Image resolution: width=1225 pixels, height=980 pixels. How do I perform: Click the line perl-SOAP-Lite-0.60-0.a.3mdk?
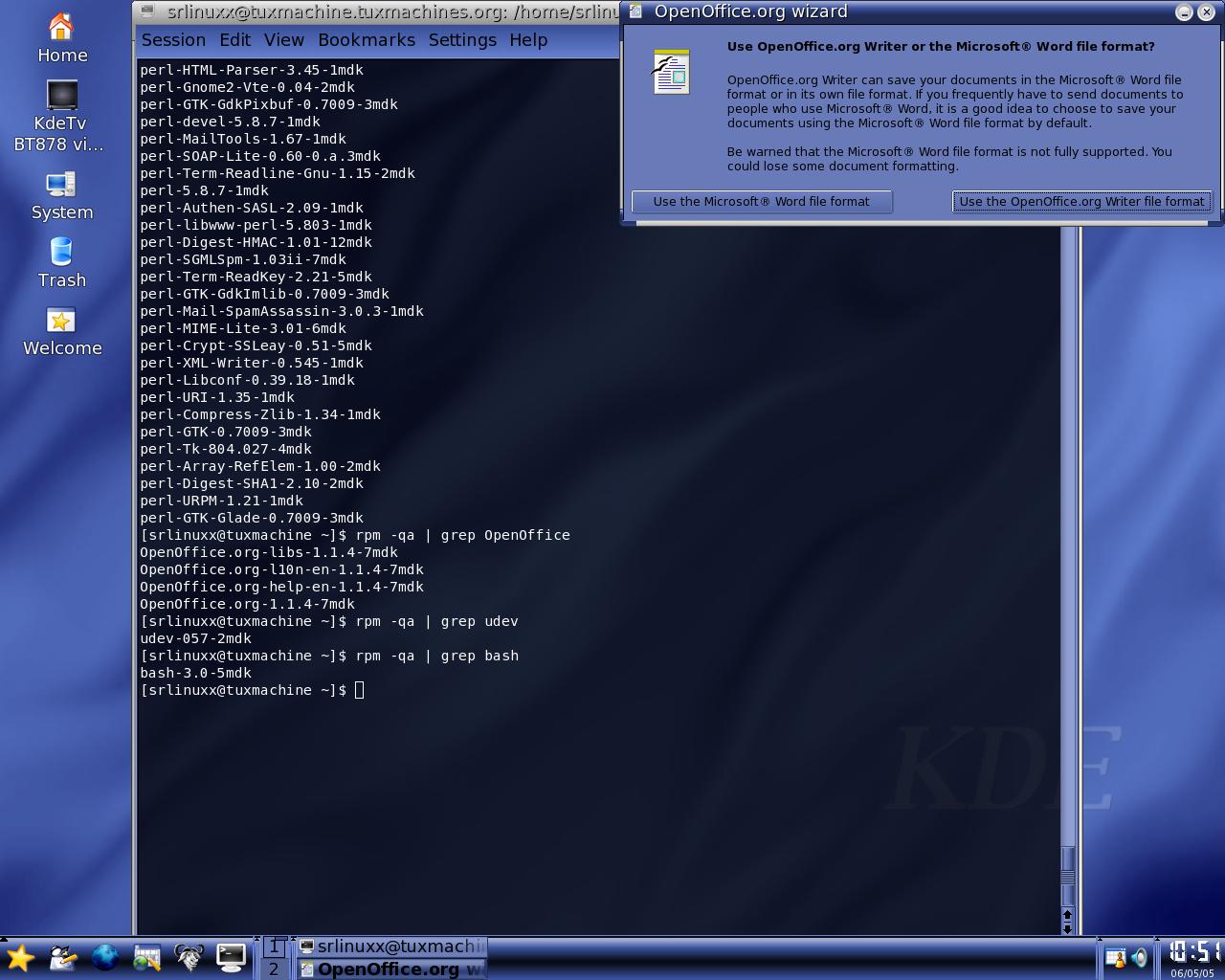pos(260,156)
